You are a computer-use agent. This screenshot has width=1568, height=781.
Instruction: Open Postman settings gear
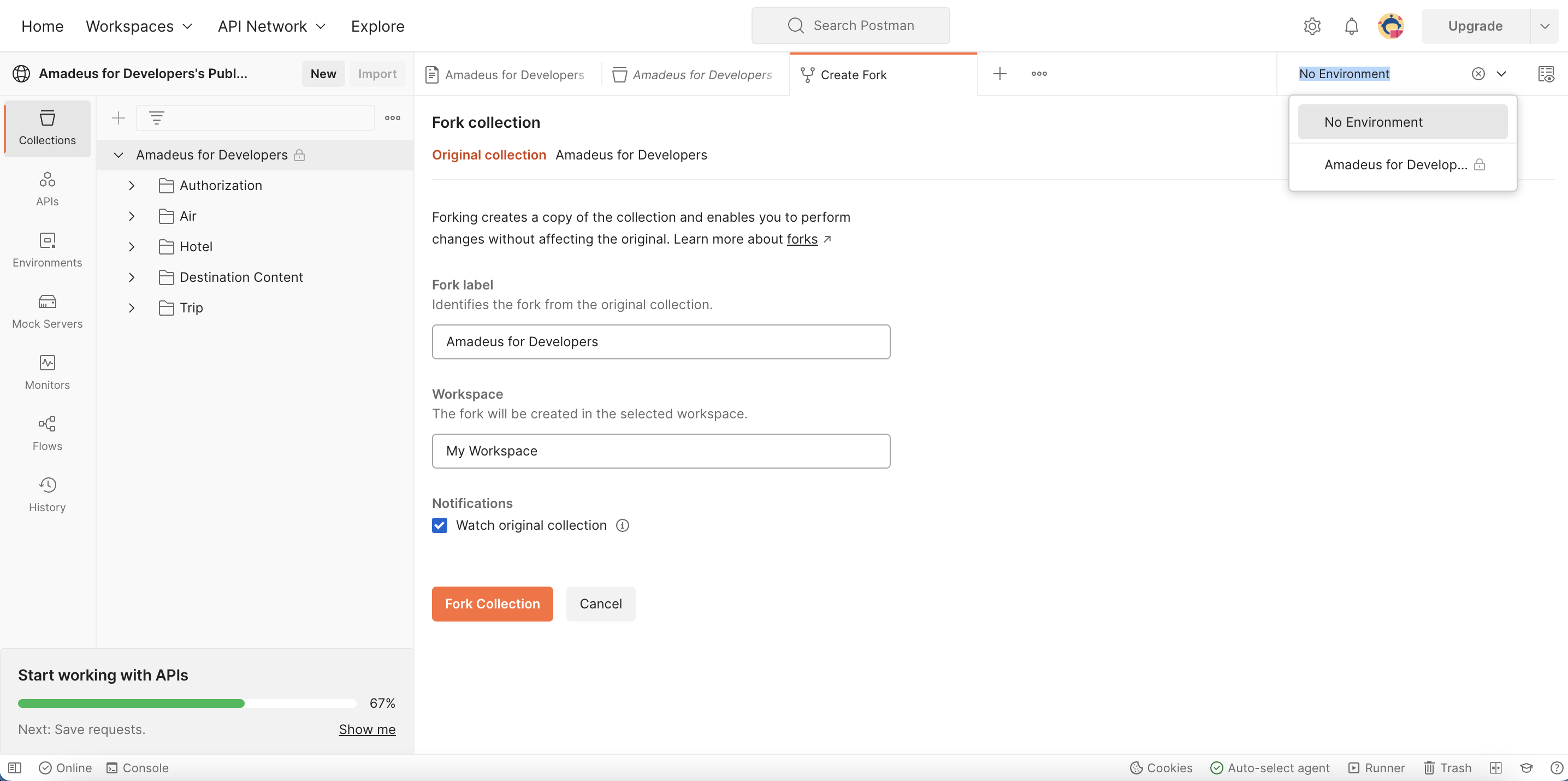[1312, 26]
